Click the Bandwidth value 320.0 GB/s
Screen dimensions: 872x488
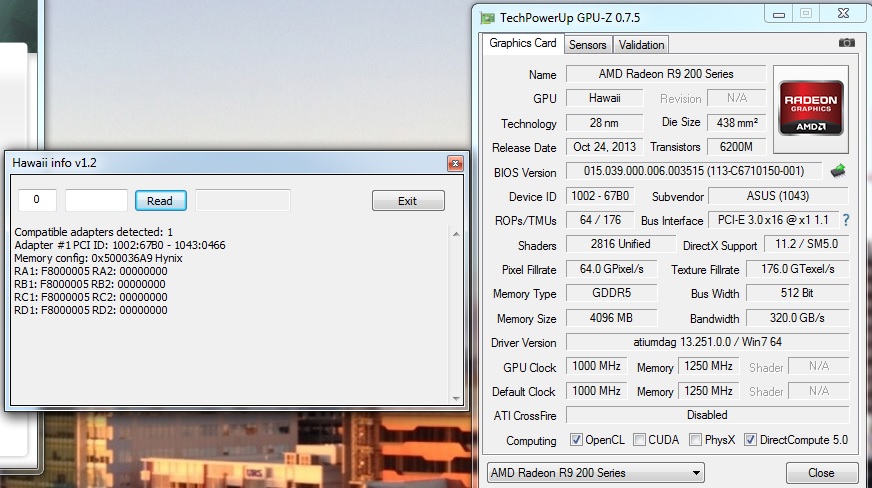[x=797, y=318]
